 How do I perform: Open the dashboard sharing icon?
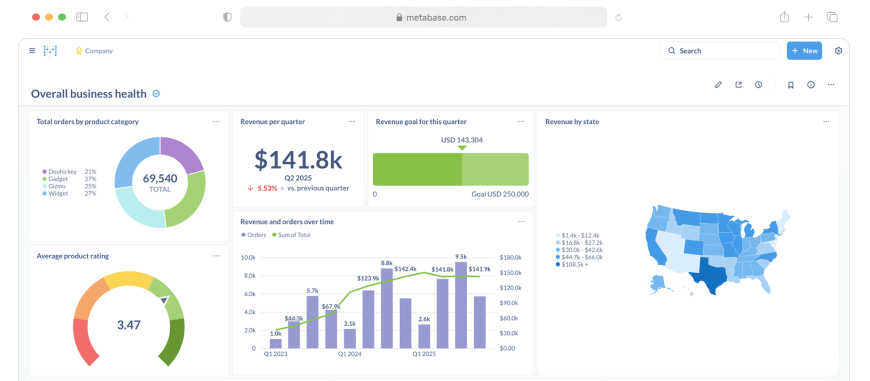tap(739, 85)
